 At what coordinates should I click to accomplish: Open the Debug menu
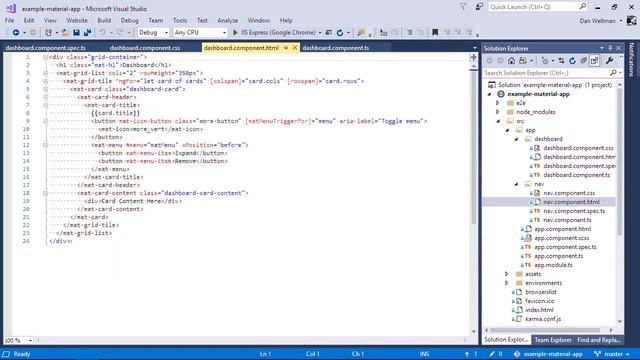[129, 20]
